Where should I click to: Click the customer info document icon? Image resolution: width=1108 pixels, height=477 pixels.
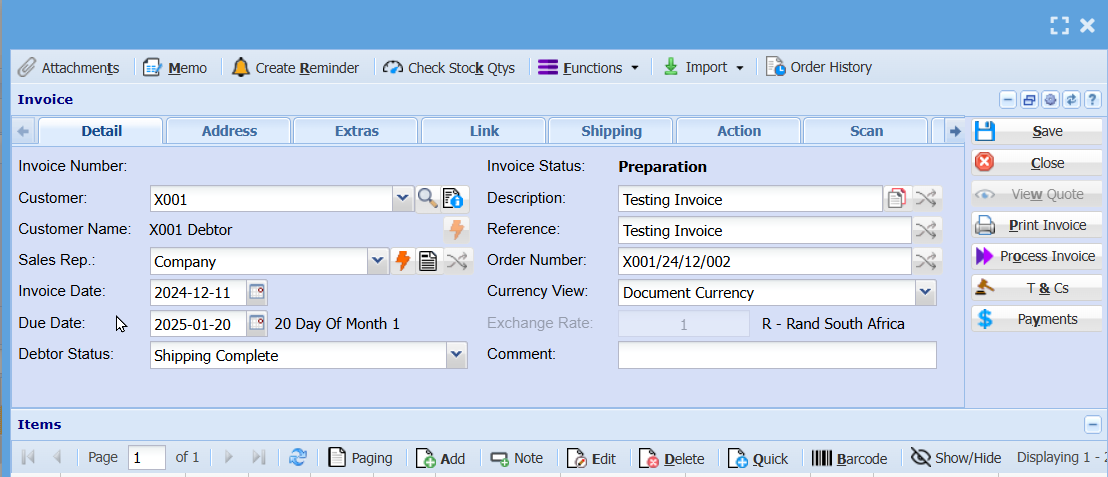453,198
